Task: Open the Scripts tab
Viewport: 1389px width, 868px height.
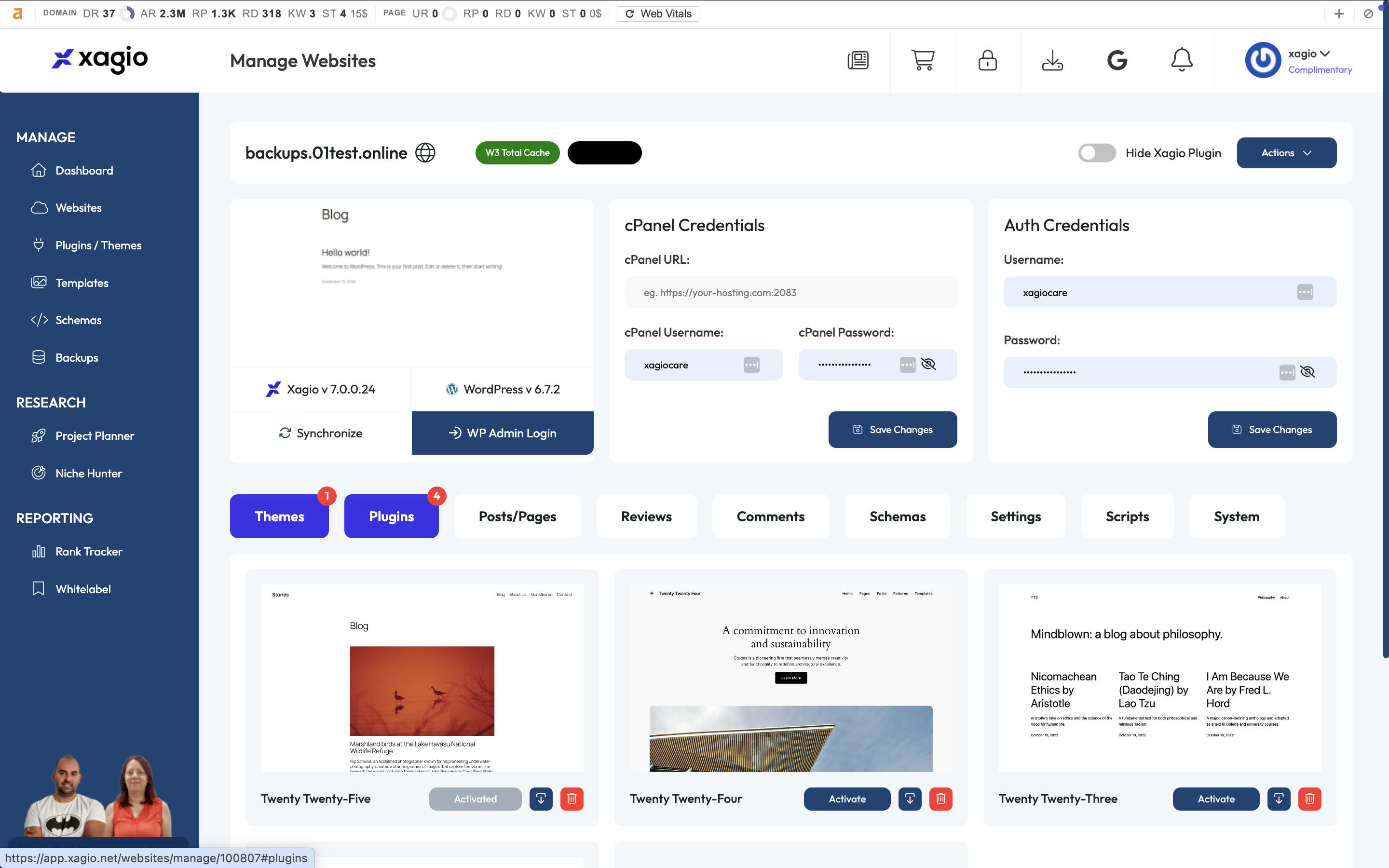Action: point(1127,516)
